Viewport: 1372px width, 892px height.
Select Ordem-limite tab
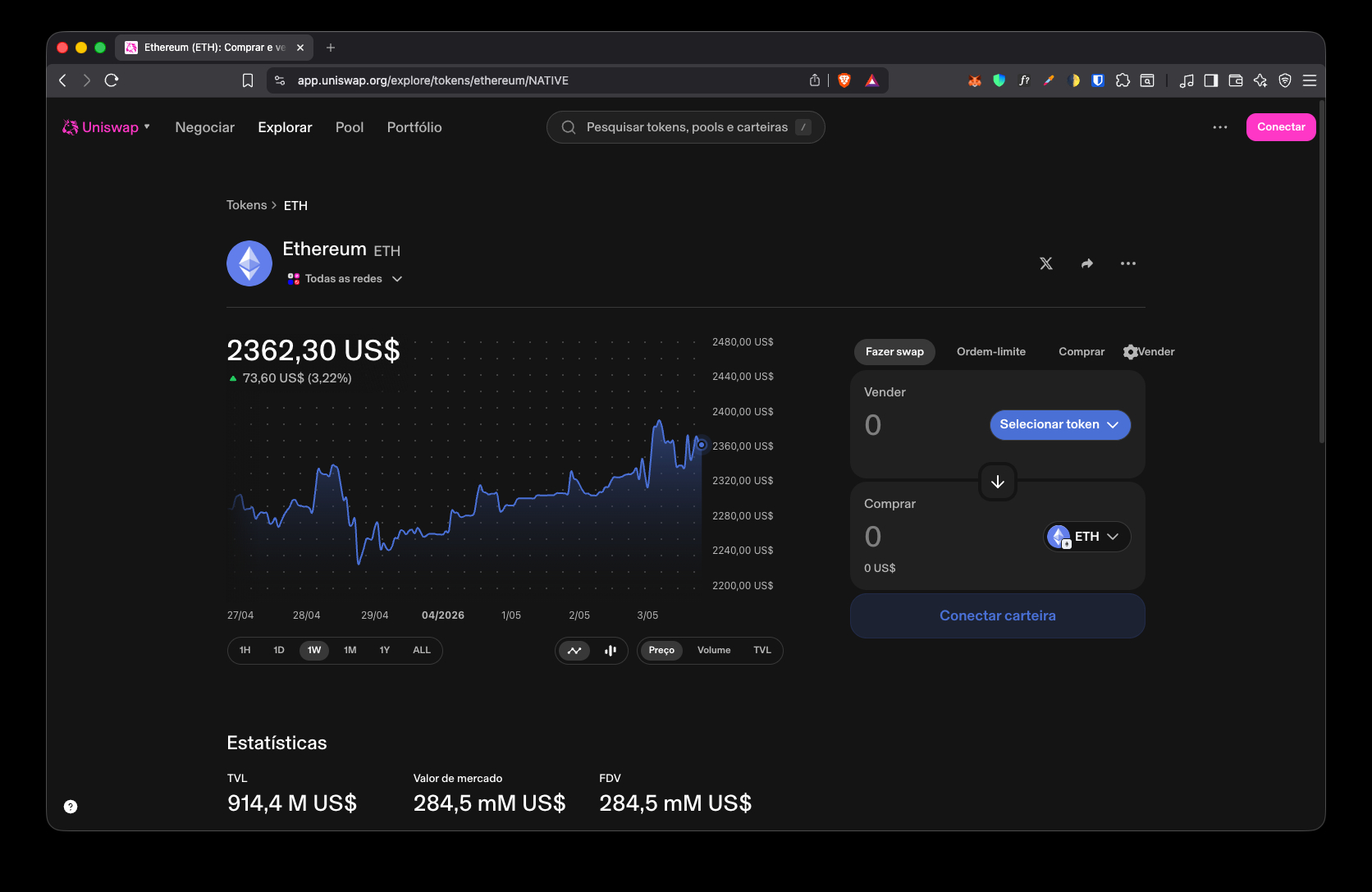991,352
